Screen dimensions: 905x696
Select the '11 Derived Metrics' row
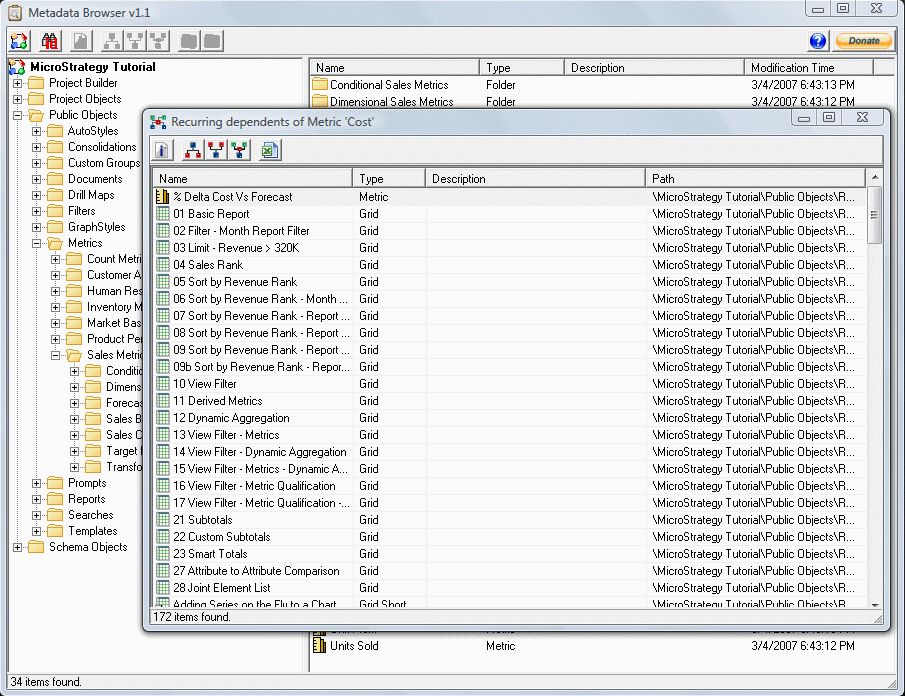pos(510,401)
